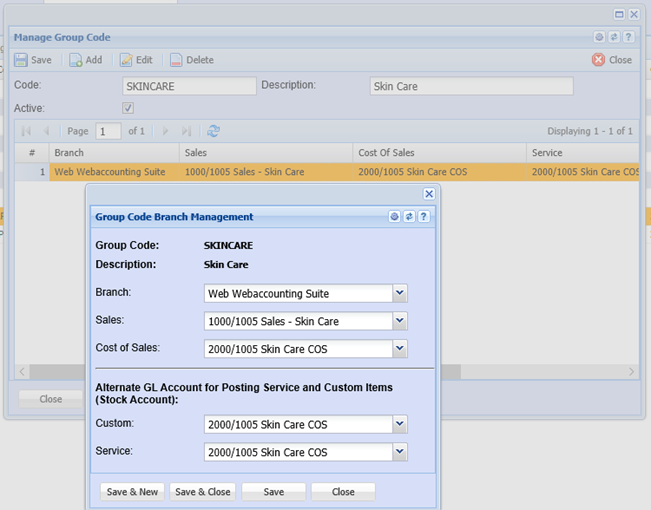Open the Cost of Sales dropdown
Image resolution: width=651 pixels, height=510 pixels.
pyautogui.click(x=399, y=349)
